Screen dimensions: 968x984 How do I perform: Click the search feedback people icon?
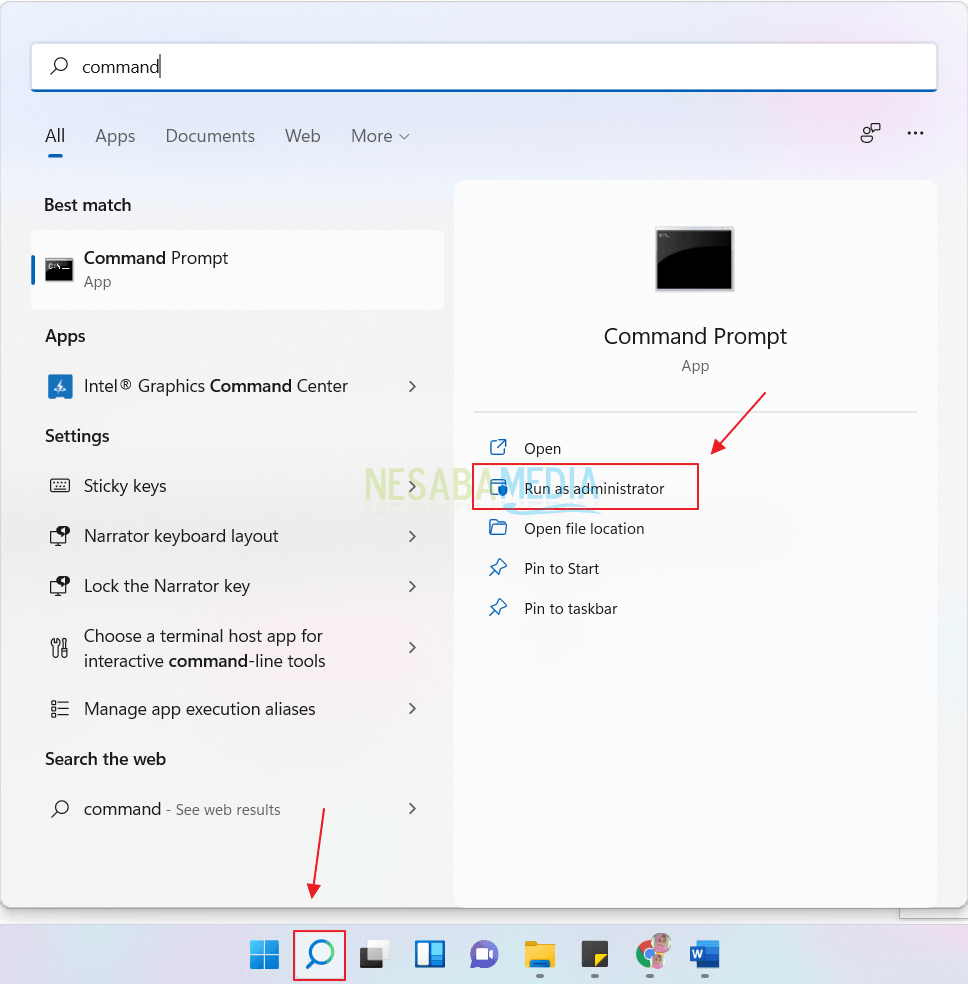[x=870, y=133]
